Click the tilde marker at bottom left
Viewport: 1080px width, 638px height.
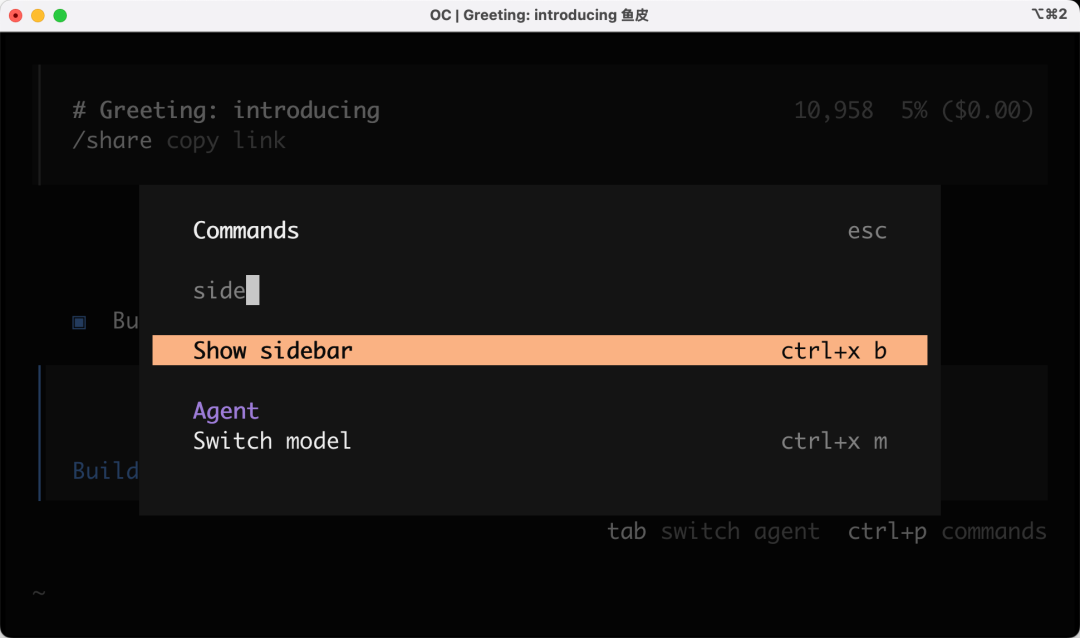[39, 592]
